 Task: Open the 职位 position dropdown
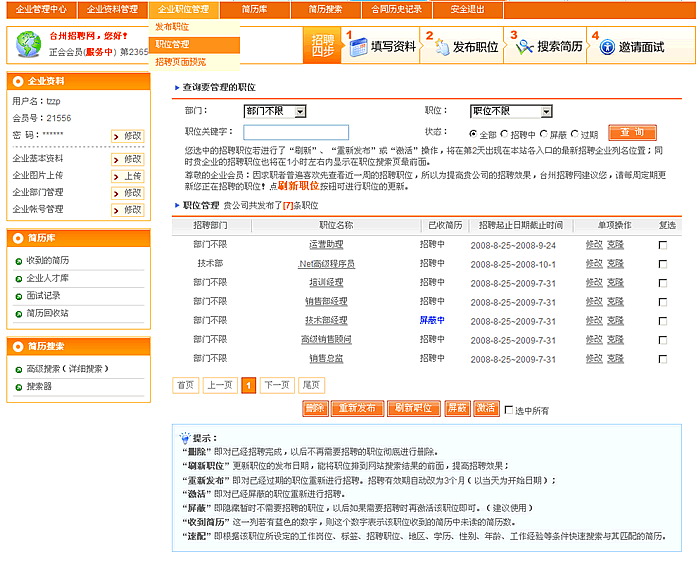pyautogui.click(x=510, y=111)
